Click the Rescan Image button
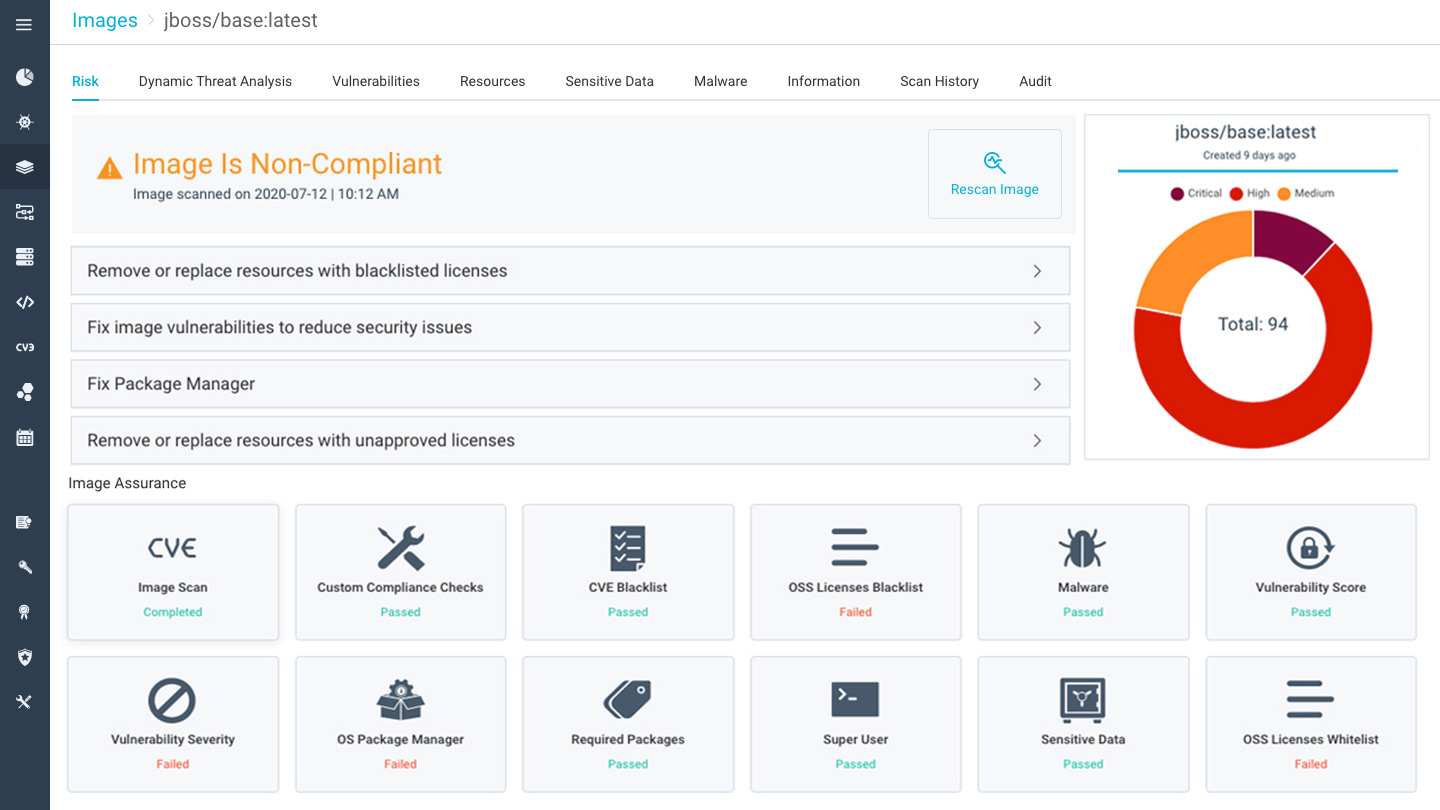This screenshot has width=1440, height=810. 995,174
